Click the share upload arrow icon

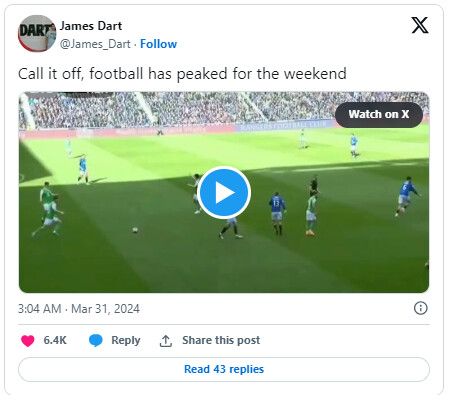(166, 341)
